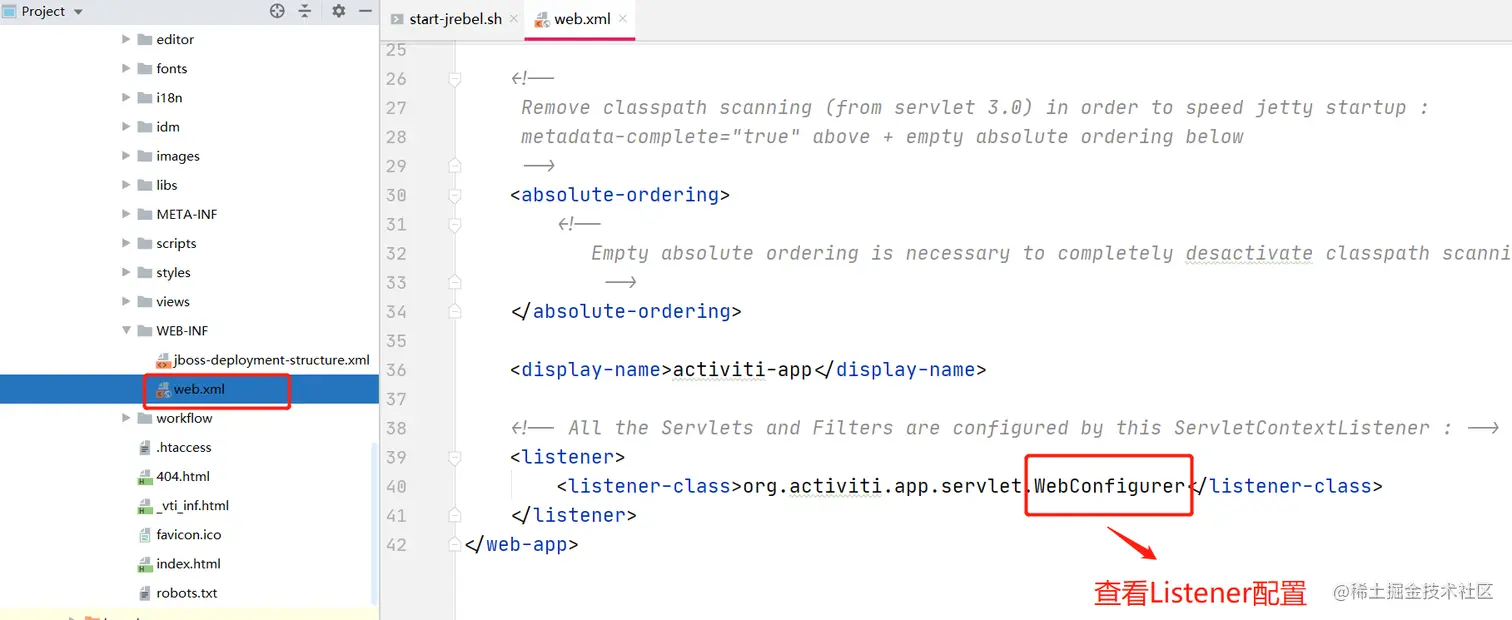Click the display-name value activiti-app
The height and width of the screenshot is (620, 1512).
[x=743, y=370]
